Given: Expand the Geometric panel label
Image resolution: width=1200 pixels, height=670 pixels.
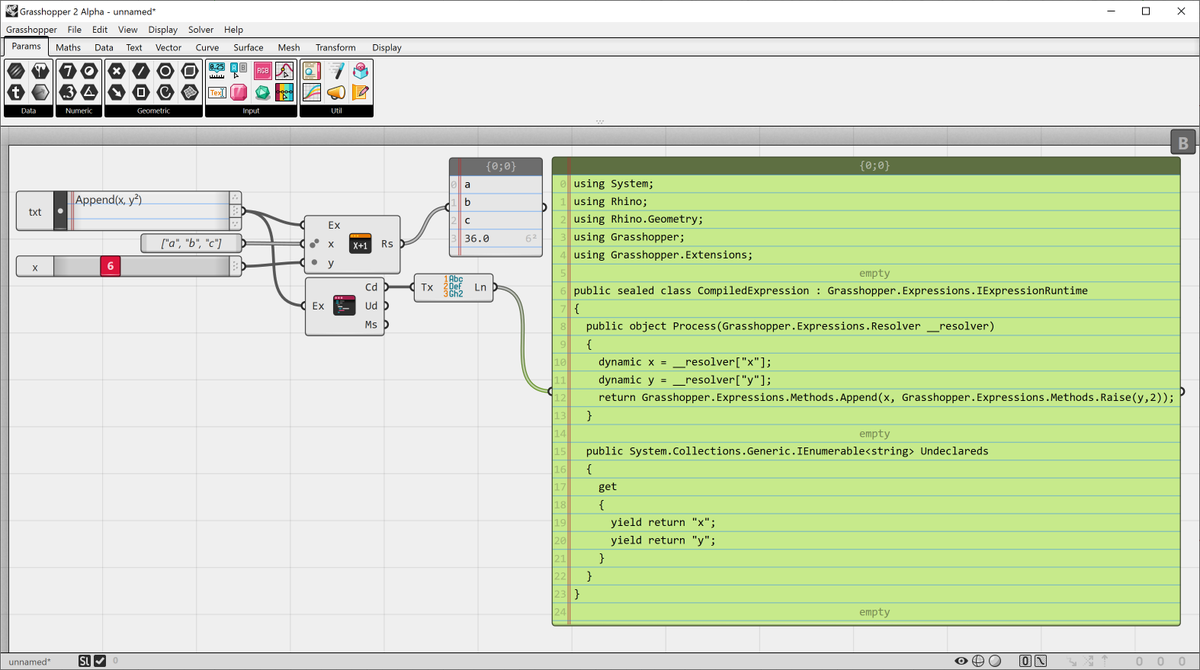Looking at the screenshot, I should (154, 111).
